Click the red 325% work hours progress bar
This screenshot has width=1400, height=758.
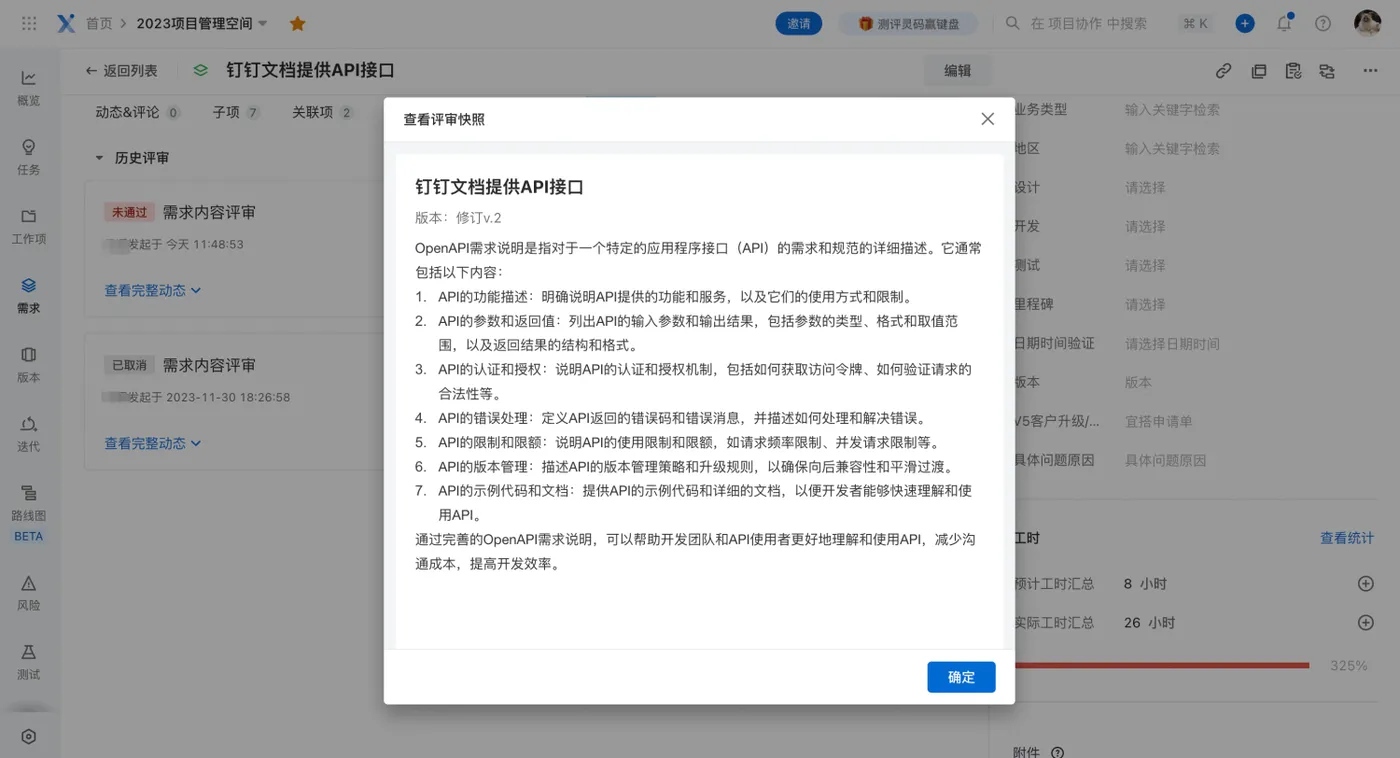pyautogui.click(x=1162, y=665)
